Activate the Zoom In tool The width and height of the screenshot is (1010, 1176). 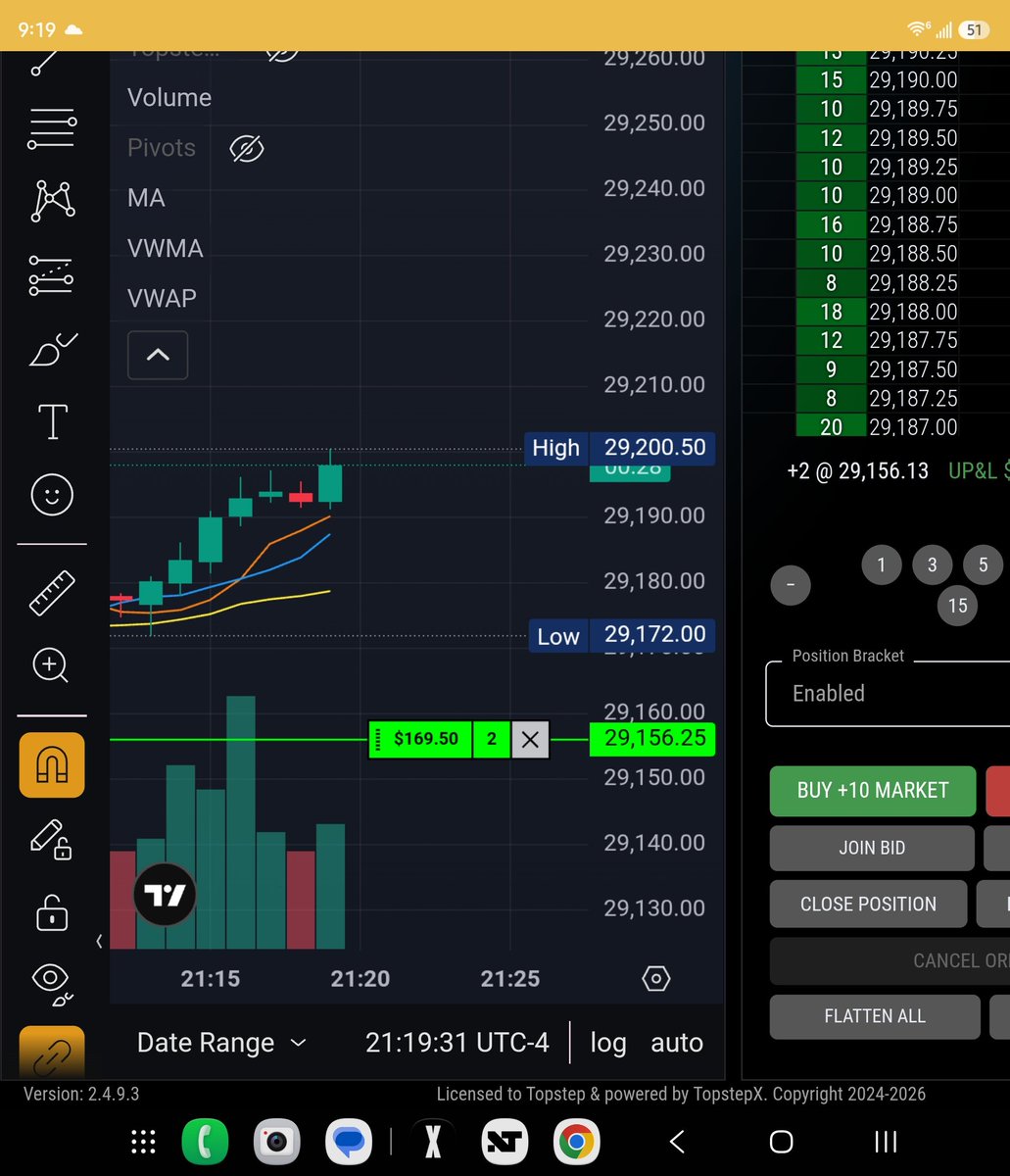pyautogui.click(x=52, y=665)
